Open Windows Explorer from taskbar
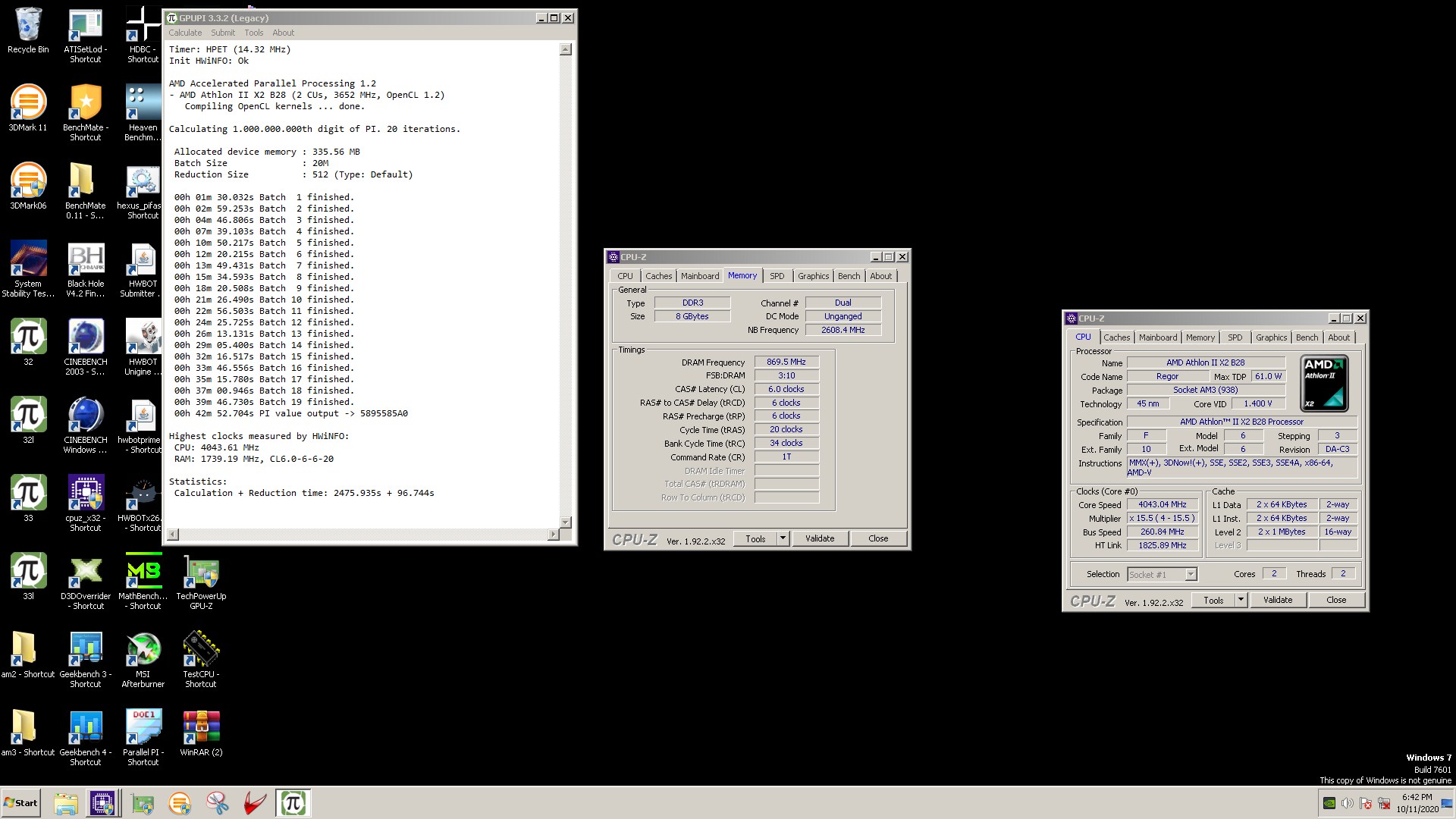This screenshot has height=819, width=1456. click(66, 803)
